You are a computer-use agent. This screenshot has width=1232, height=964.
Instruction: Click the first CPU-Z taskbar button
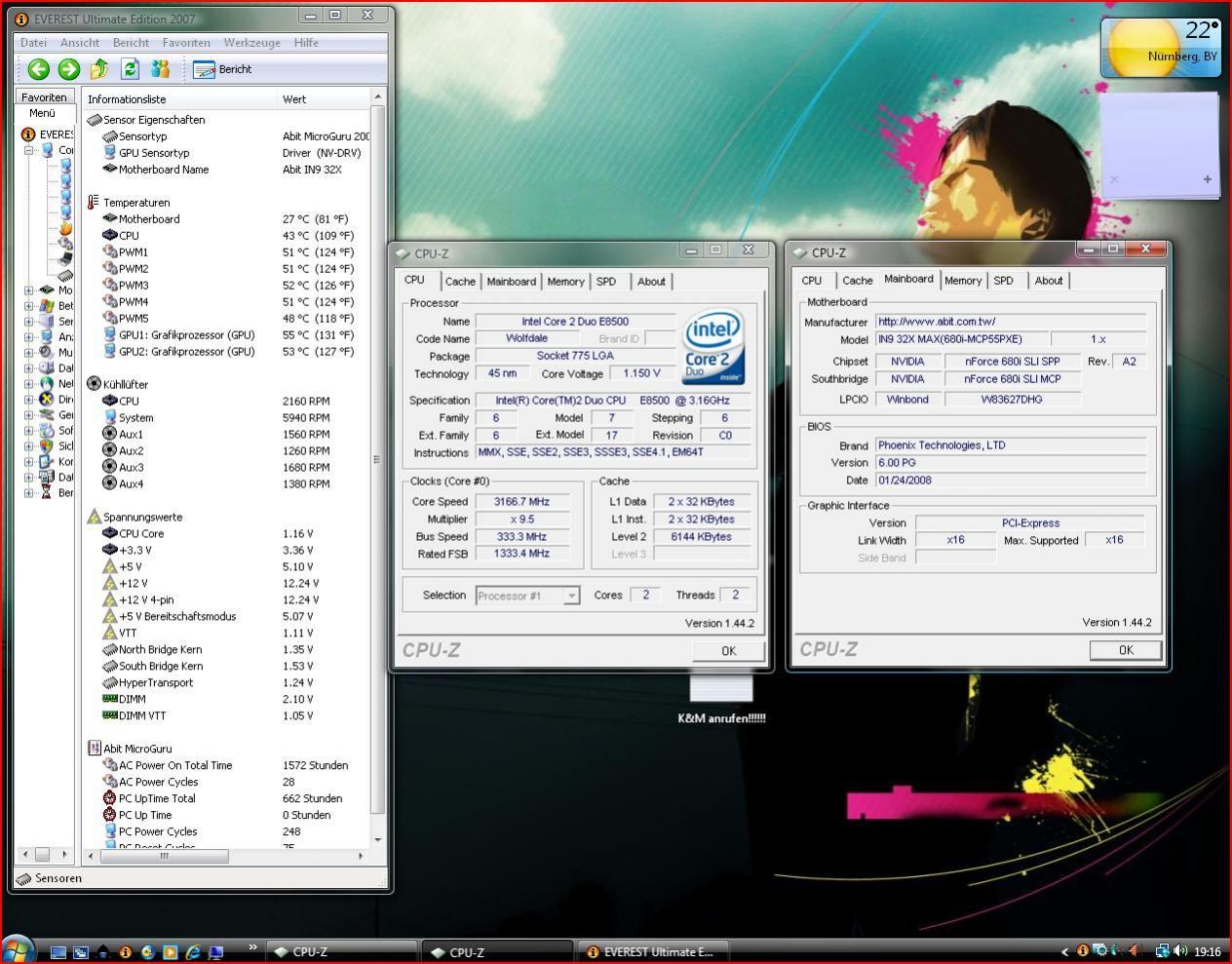coord(341,952)
